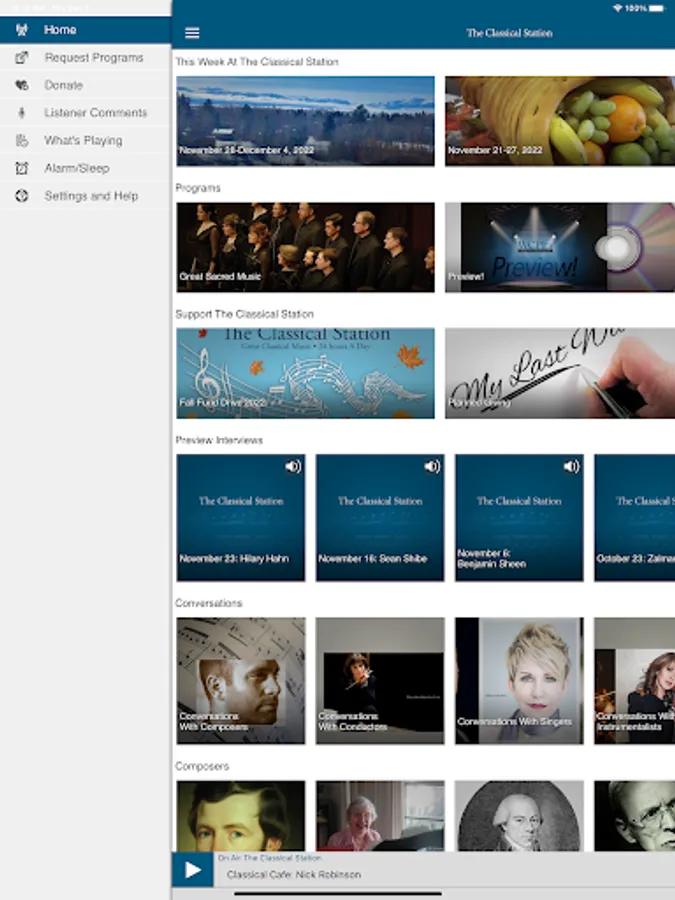Open Settings and Help menu item
The height and width of the screenshot is (900, 675).
[x=86, y=196]
